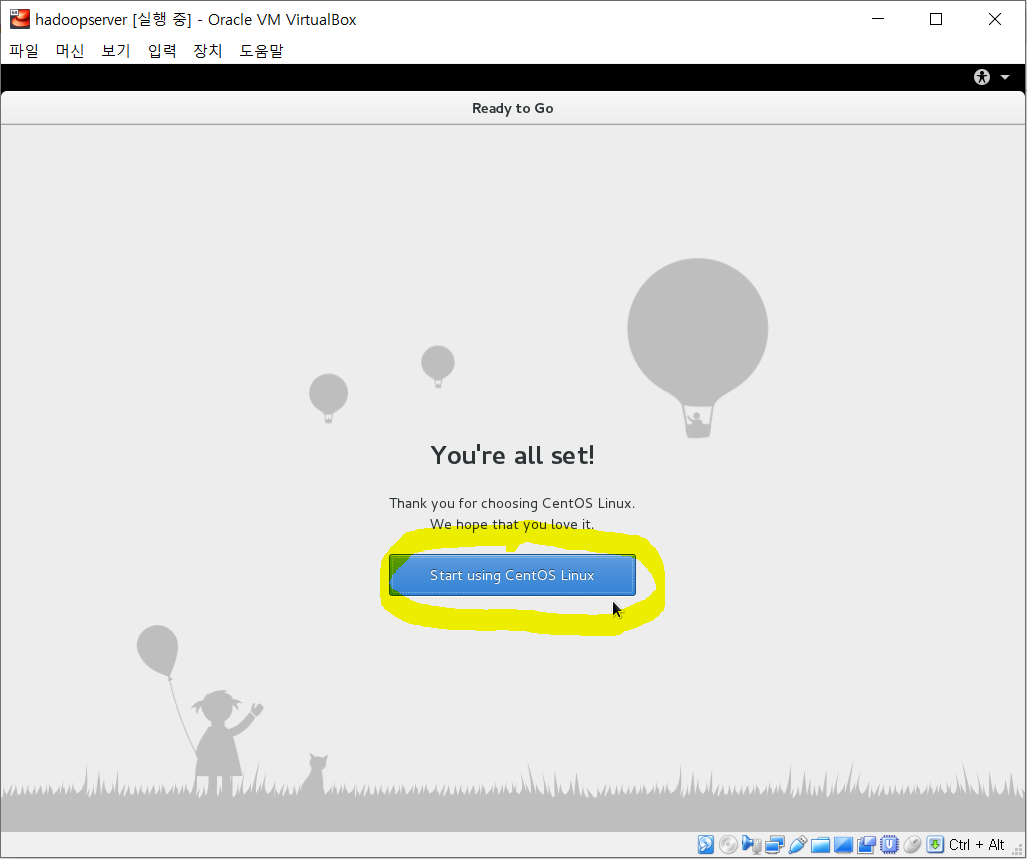Minimize the VirtualBox window
Screen dimensions: 1027x859
pyautogui.click(x=878, y=19)
